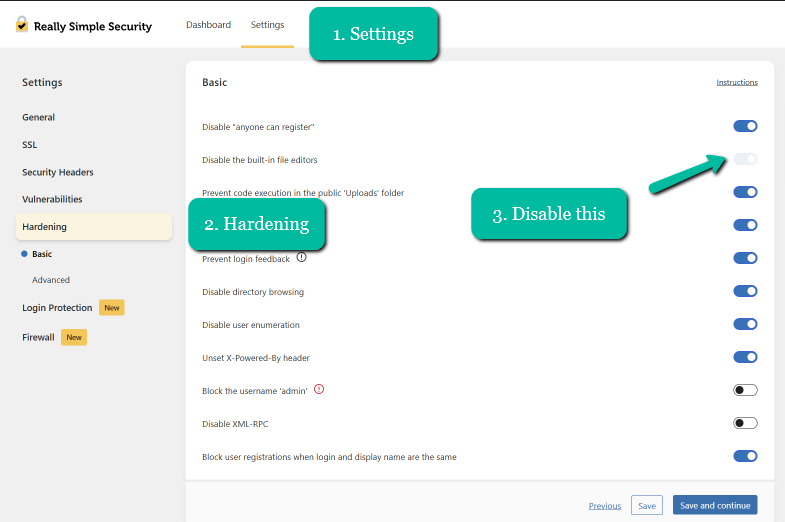Screen dimensions: 785x522
Task: Toggle Unset X-Powered-By header switch
Action: pyautogui.click(x=745, y=357)
